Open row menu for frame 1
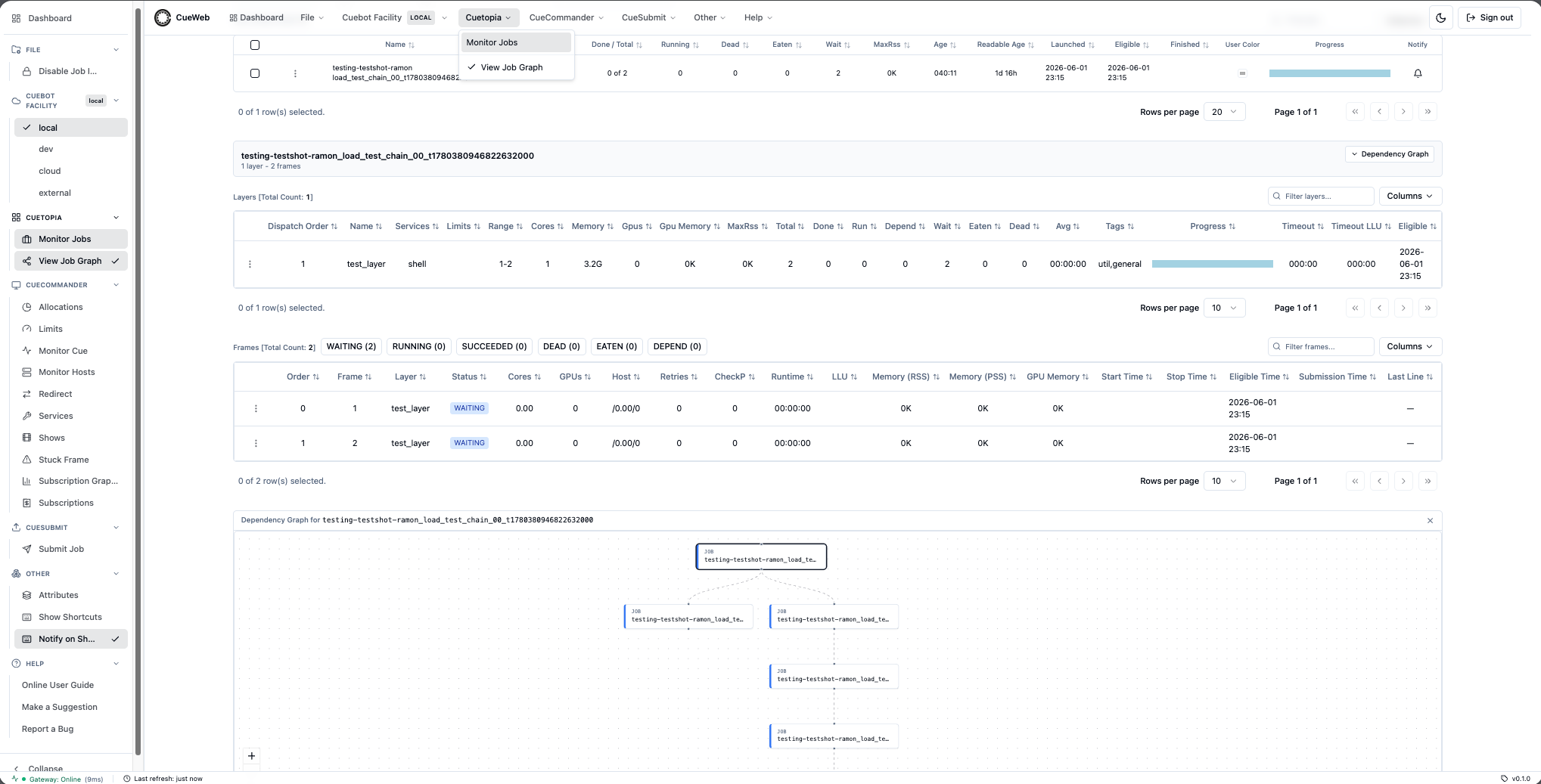The height and width of the screenshot is (784, 1541). (x=256, y=408)
